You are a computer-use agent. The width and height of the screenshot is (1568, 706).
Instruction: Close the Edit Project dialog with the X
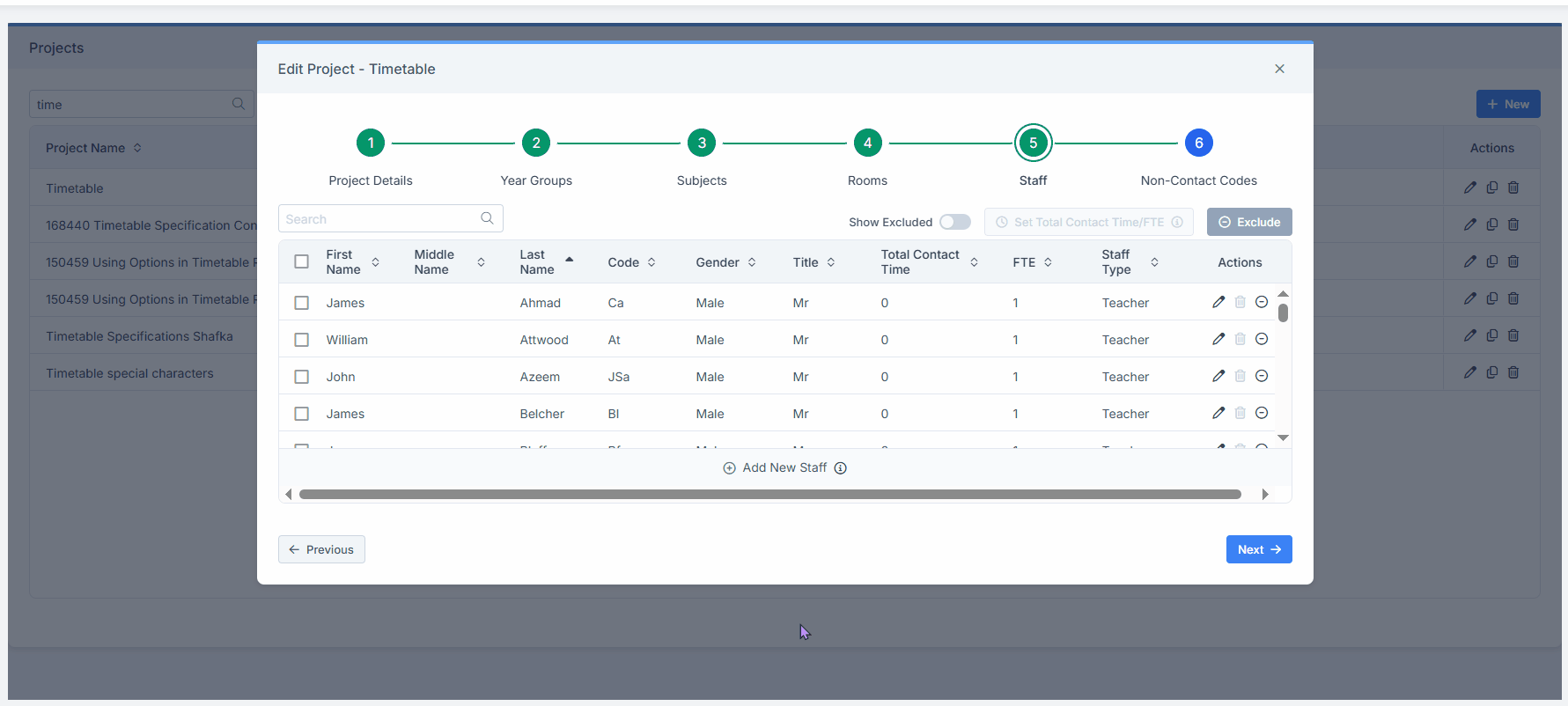(x=1279, y=69)
